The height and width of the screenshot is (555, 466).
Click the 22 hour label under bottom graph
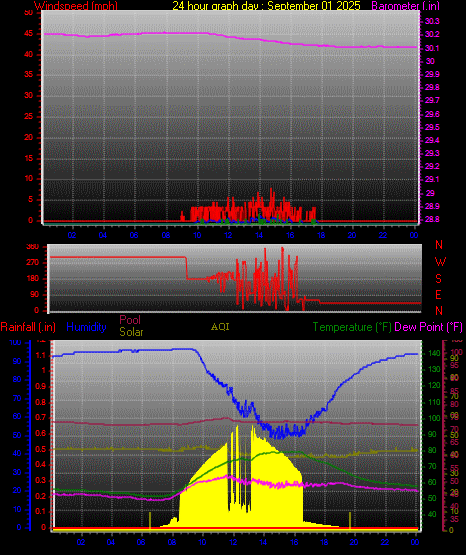coord(385,542)
